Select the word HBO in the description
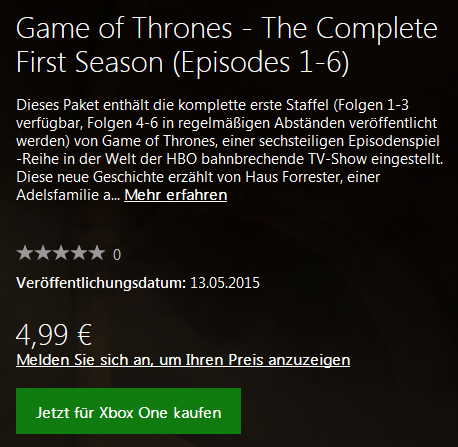Viewport: 458px width, 447px height. (x=182, y=159)
